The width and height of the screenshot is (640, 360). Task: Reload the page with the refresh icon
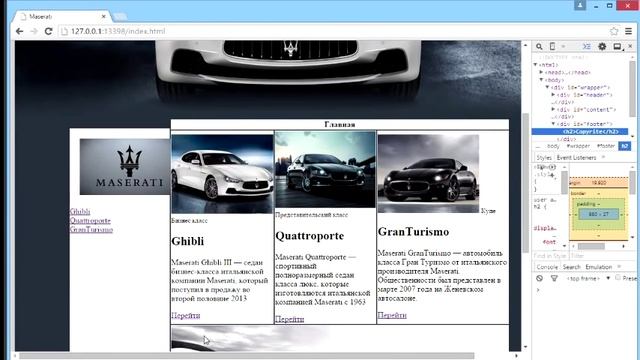tap(48, 31)
